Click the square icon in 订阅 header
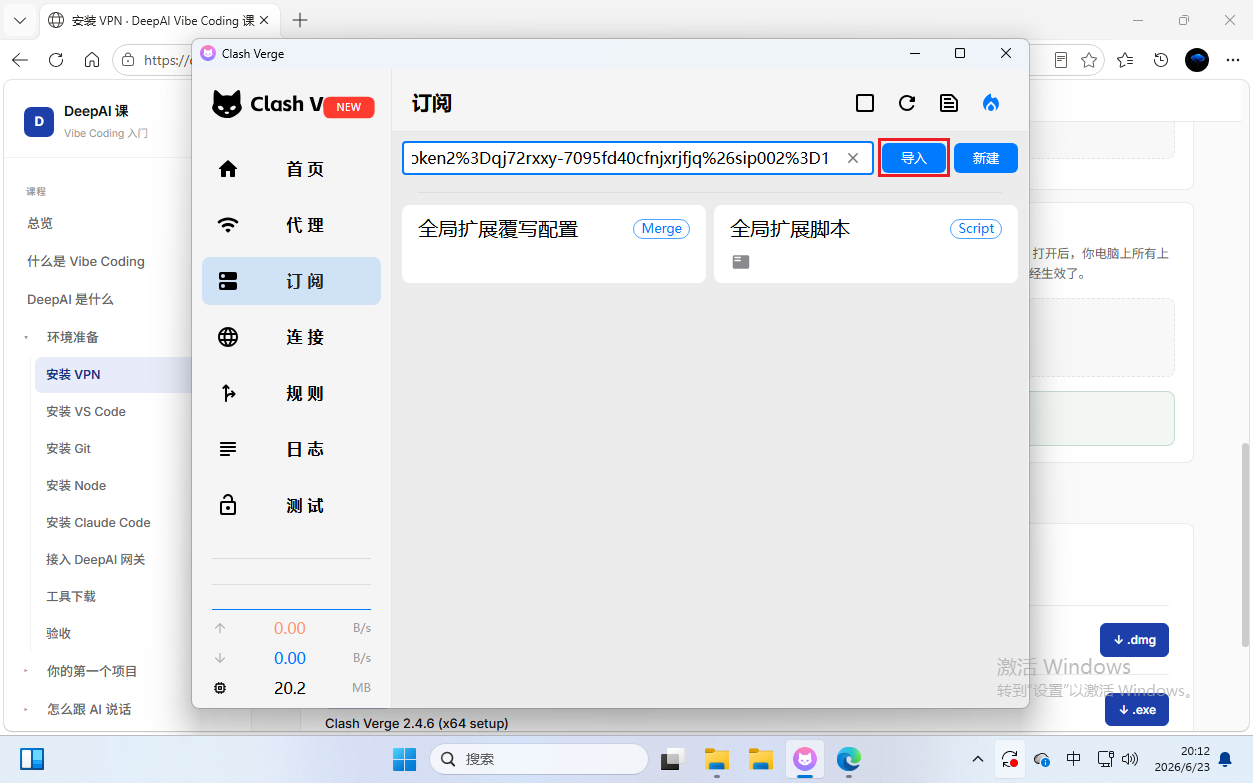 (x=865, y=103)
